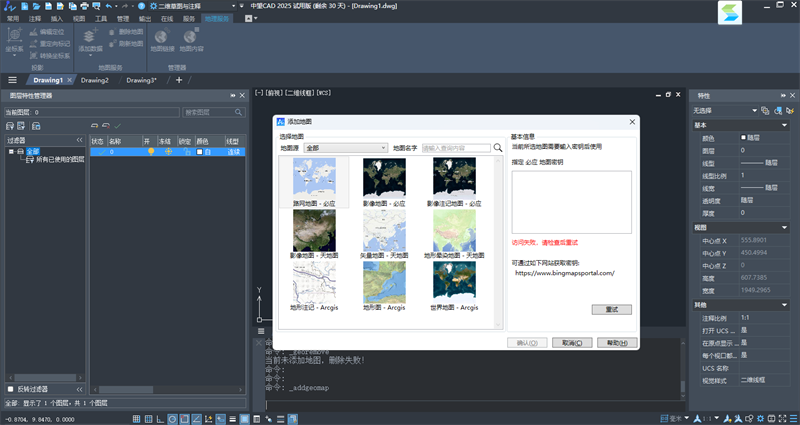Click layer 0 white color swatch
Viewport: 800px width, 425px height.
coord(199,152)
